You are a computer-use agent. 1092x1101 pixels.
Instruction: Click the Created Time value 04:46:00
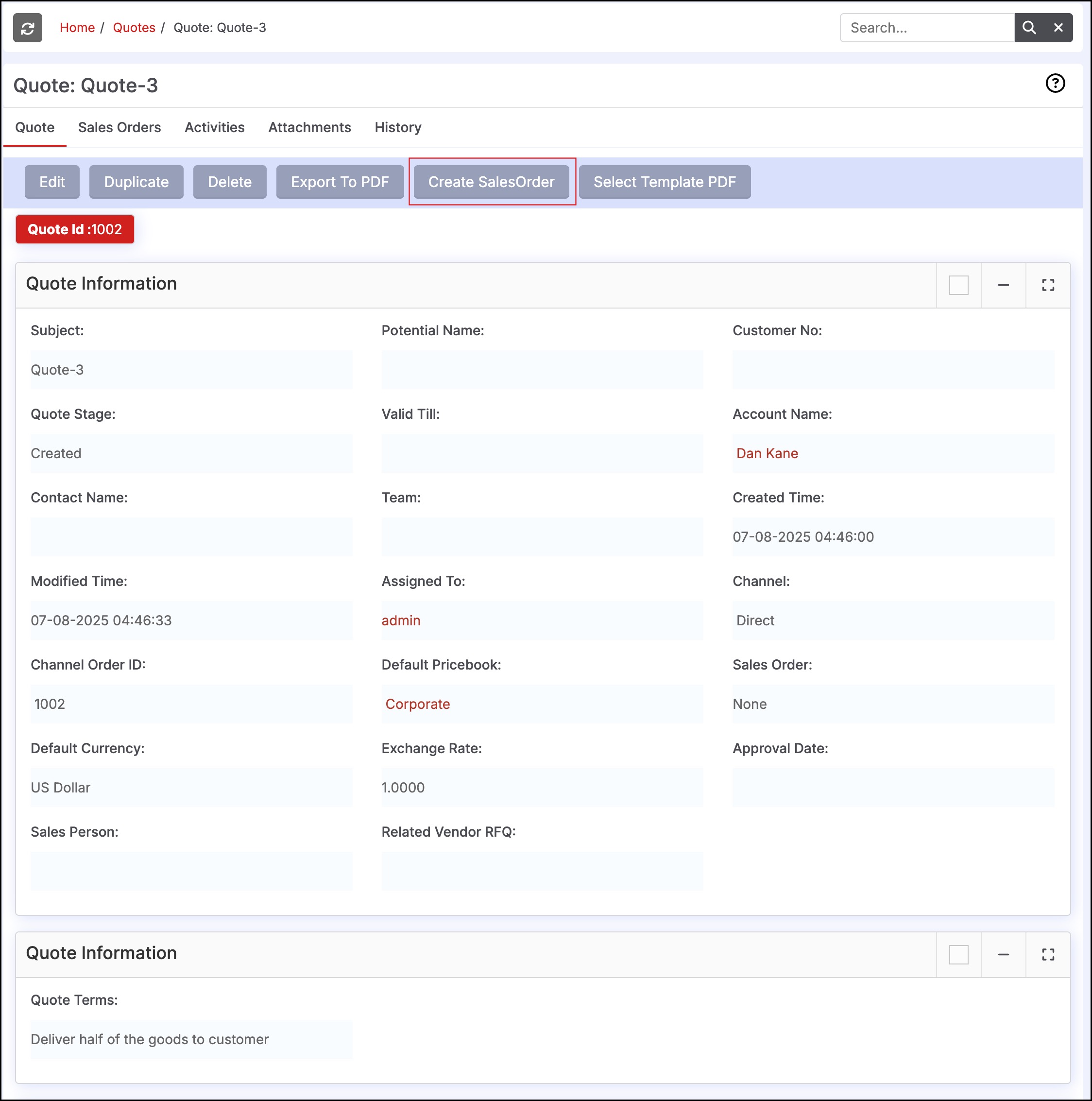click(x=802, y=537)
